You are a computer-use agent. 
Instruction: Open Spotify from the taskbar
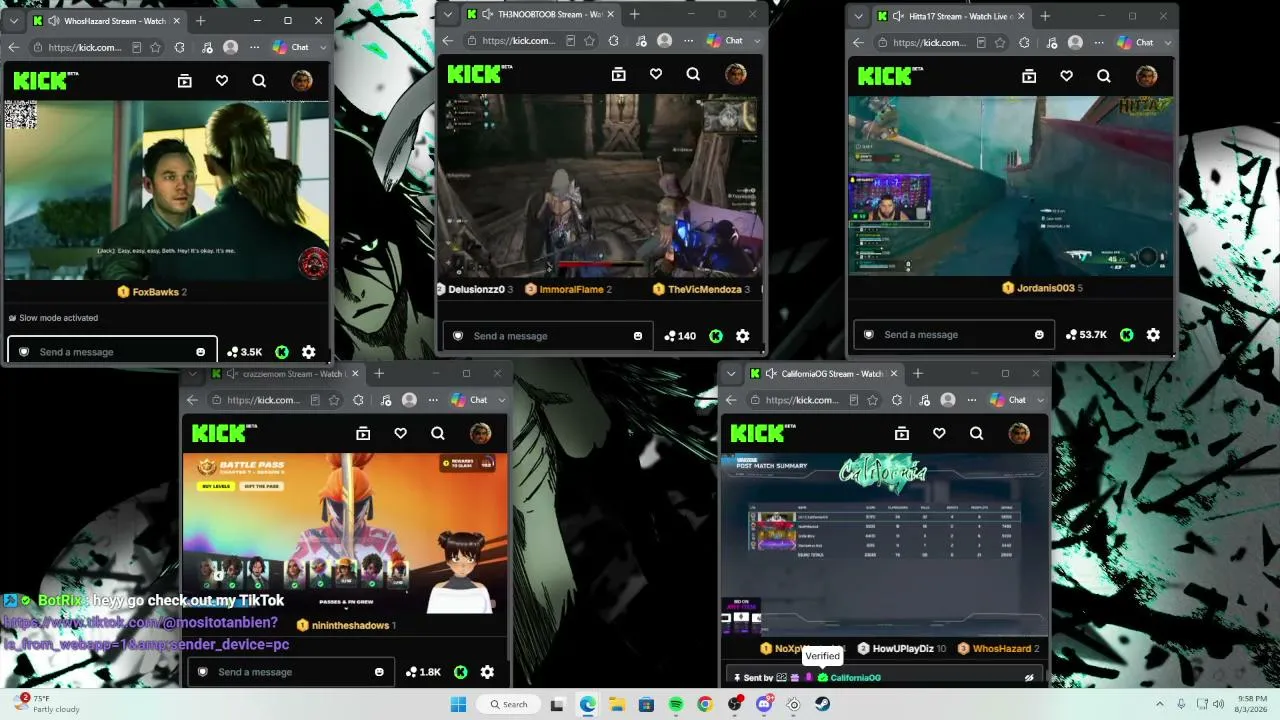(x=676, y=704)
